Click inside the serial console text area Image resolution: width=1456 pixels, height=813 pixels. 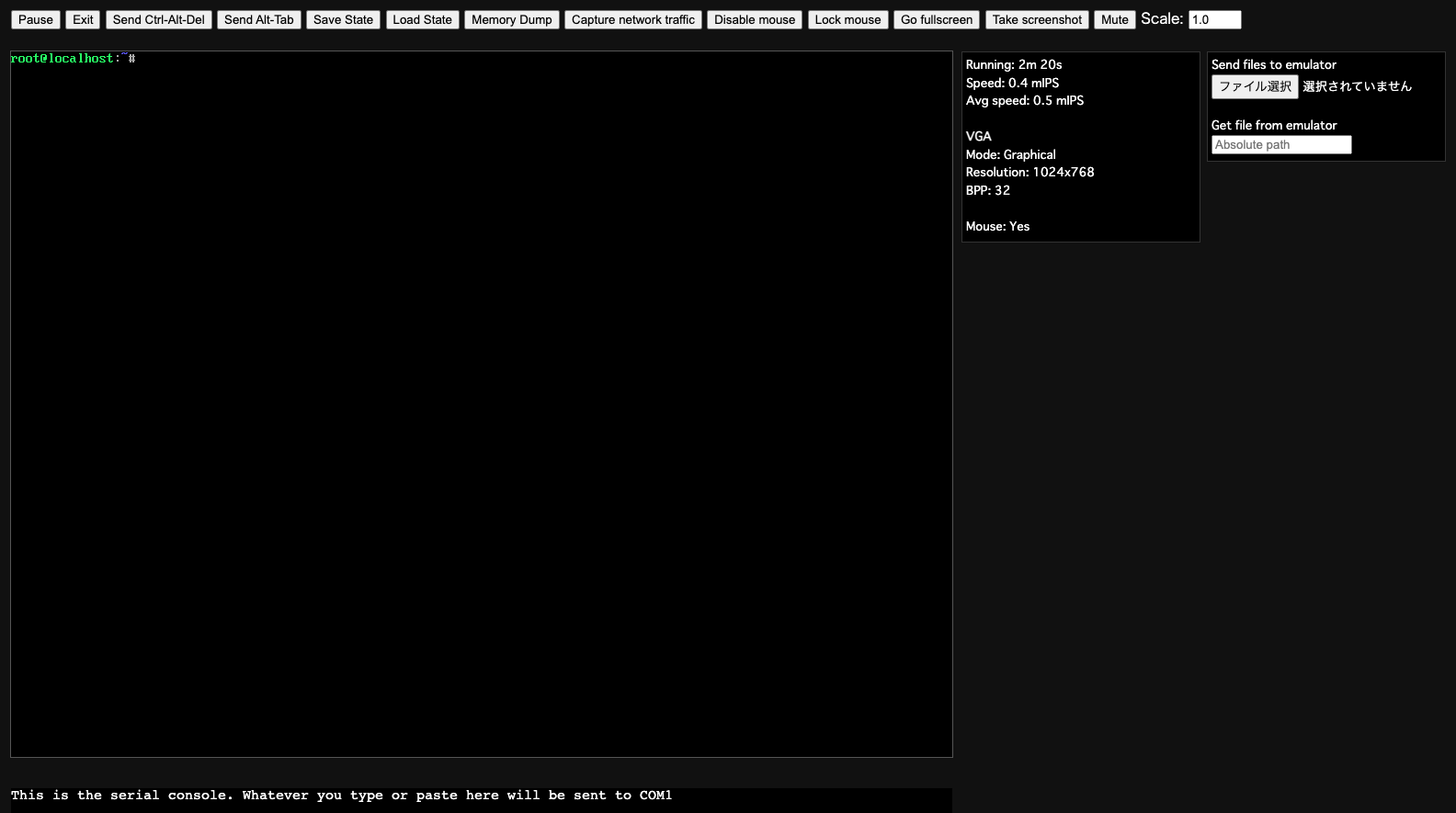[x=481, y=796]
